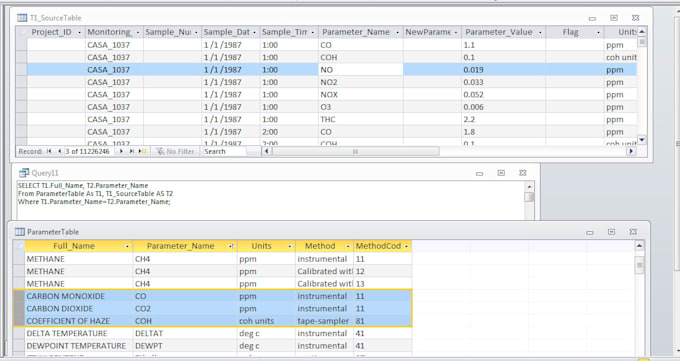
Task: Click scroll up arrow in ParameterTable
Action: click(x=639, y=246)
